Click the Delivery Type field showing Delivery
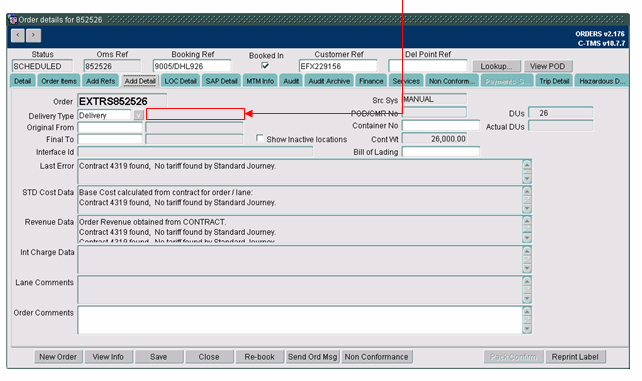 104,115
